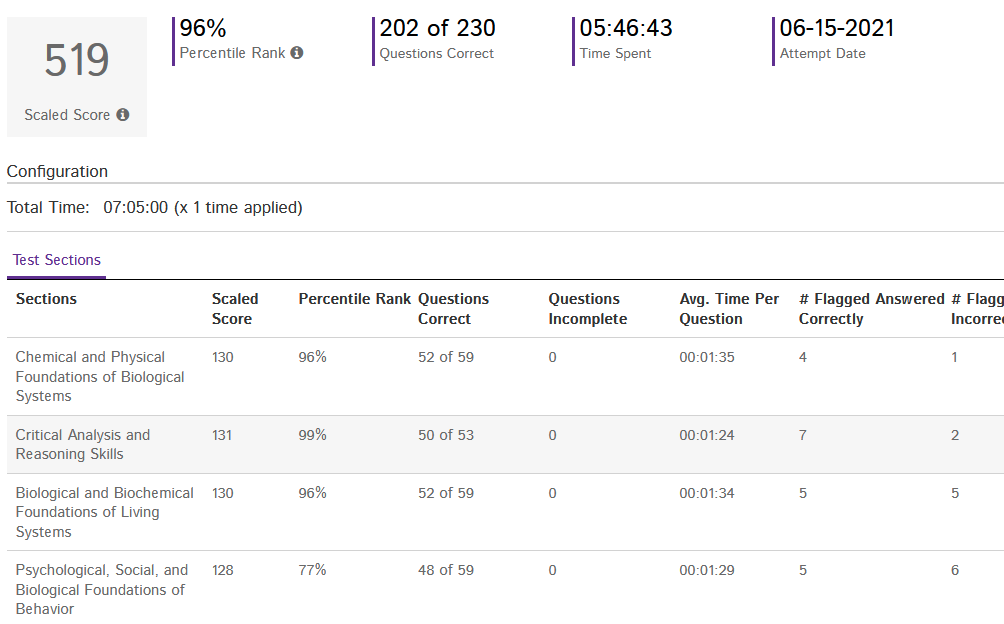Sort by Percentile Rank column header

point(354,299)
